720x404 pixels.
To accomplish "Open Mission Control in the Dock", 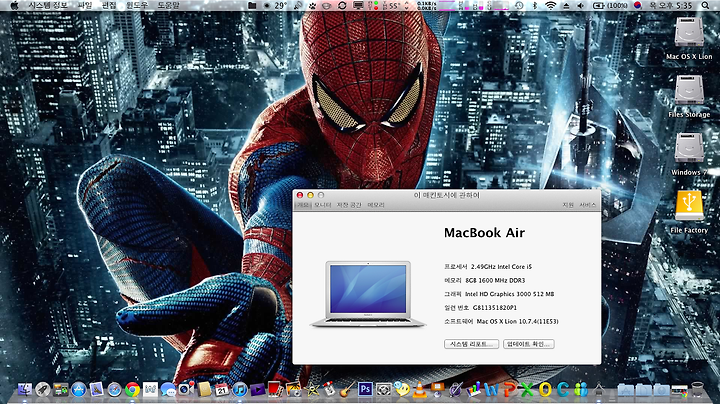I will click(x=61, y=389).
